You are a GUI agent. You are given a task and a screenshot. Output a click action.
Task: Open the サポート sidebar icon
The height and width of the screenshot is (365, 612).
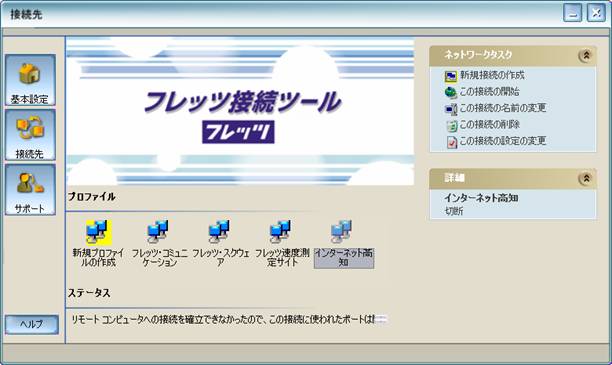tap(30, 190)
